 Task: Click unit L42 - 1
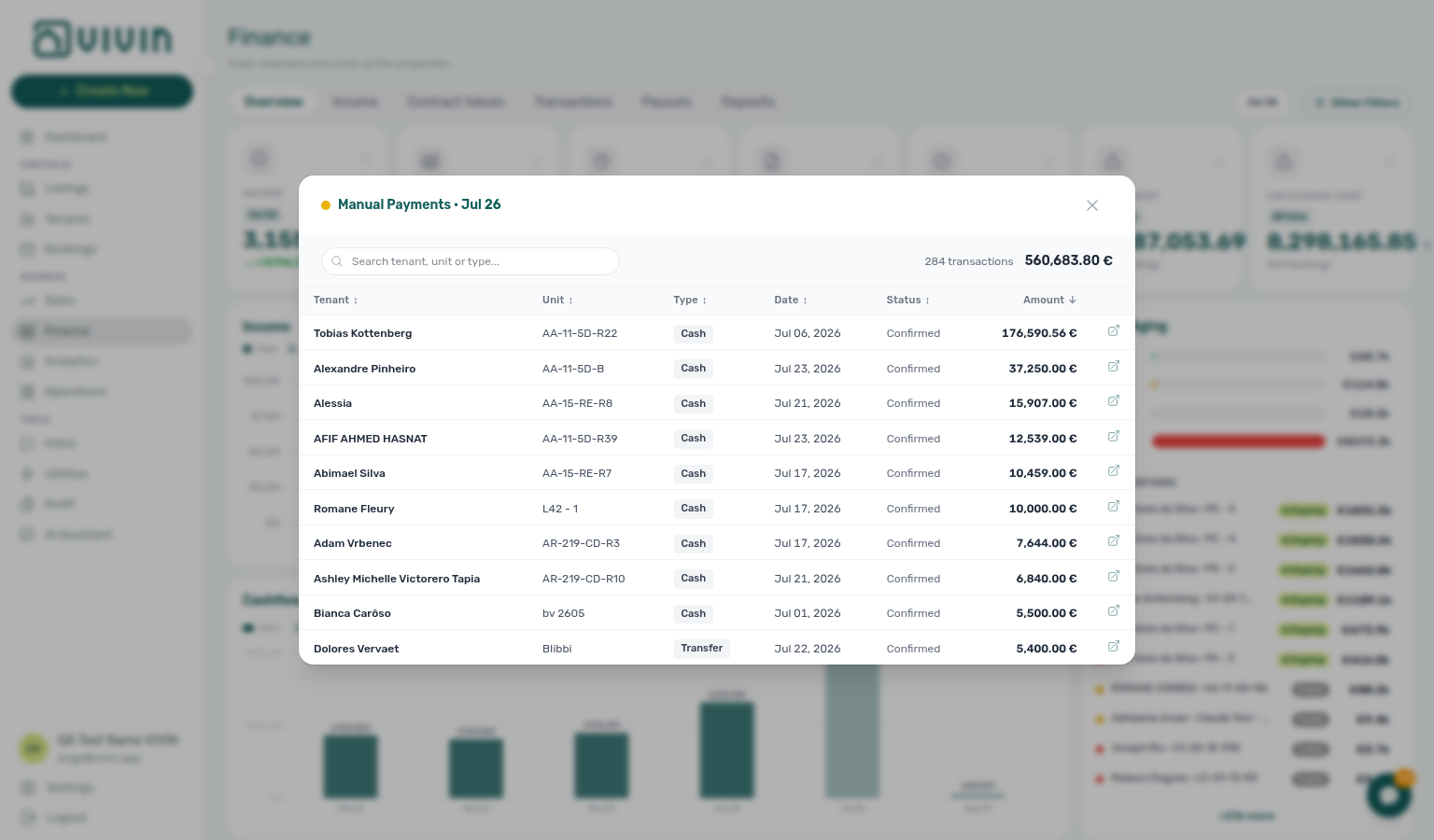[560, 509]
